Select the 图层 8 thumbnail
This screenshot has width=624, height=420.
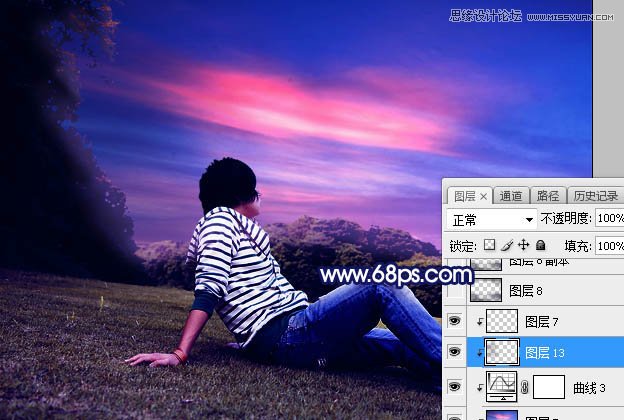pyautogui.click(x=486, y=289)
